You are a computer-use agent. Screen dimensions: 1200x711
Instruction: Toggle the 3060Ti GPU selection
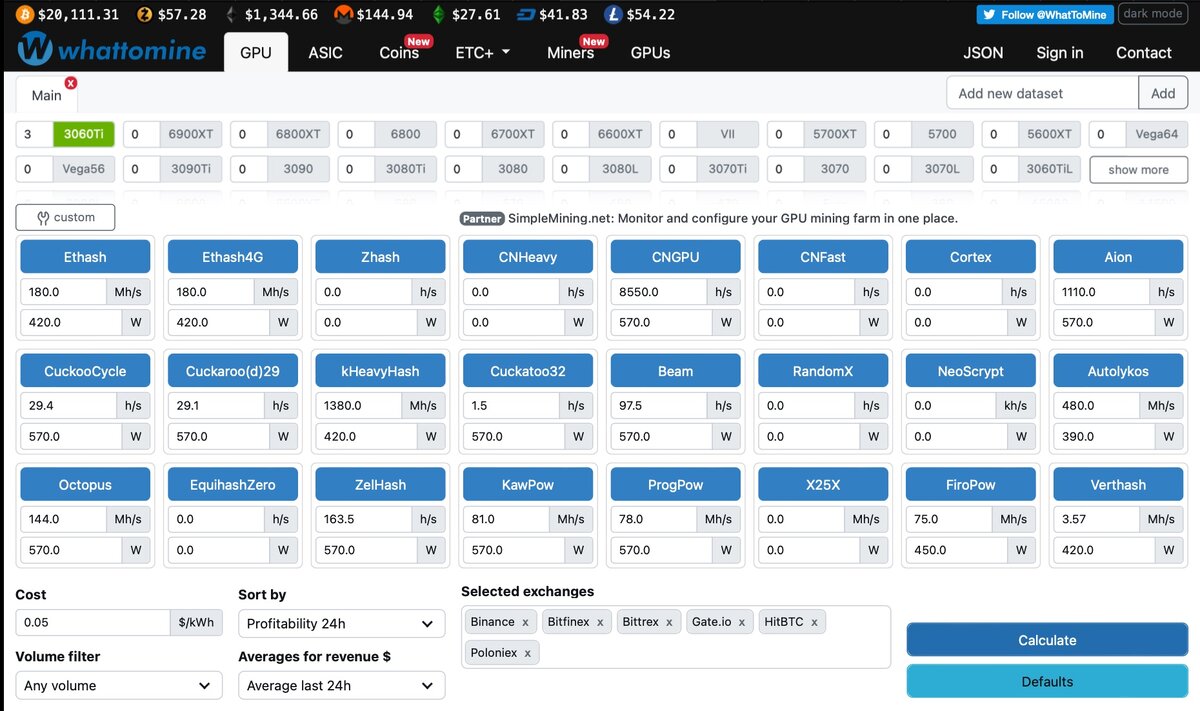click(x=84, y=134)
